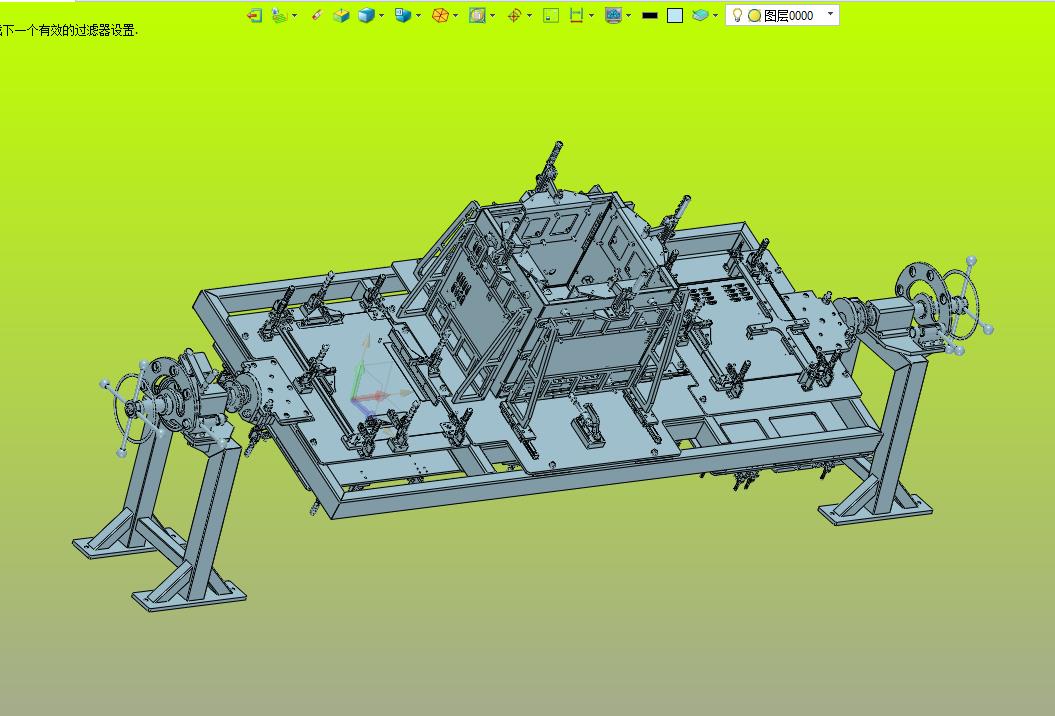Open the 图层0000 layer selection dropdown
This screenshot has height=716, width=1055.
tap(783, 15)
